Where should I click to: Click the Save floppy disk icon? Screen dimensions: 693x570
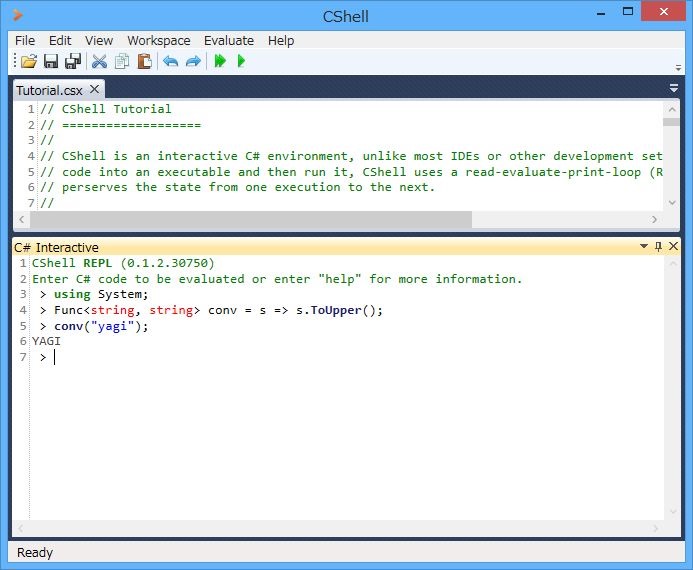tap(50, 62)
